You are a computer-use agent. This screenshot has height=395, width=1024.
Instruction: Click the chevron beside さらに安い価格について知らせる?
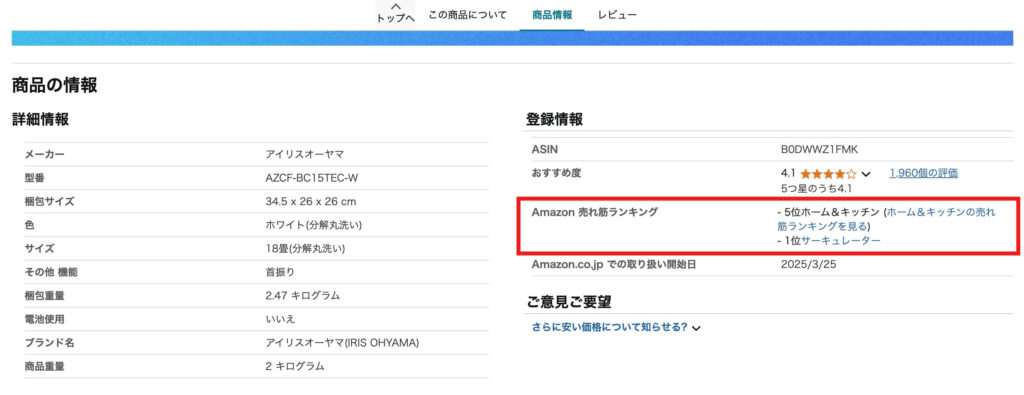pyautogui.click(x=696, y=328)
